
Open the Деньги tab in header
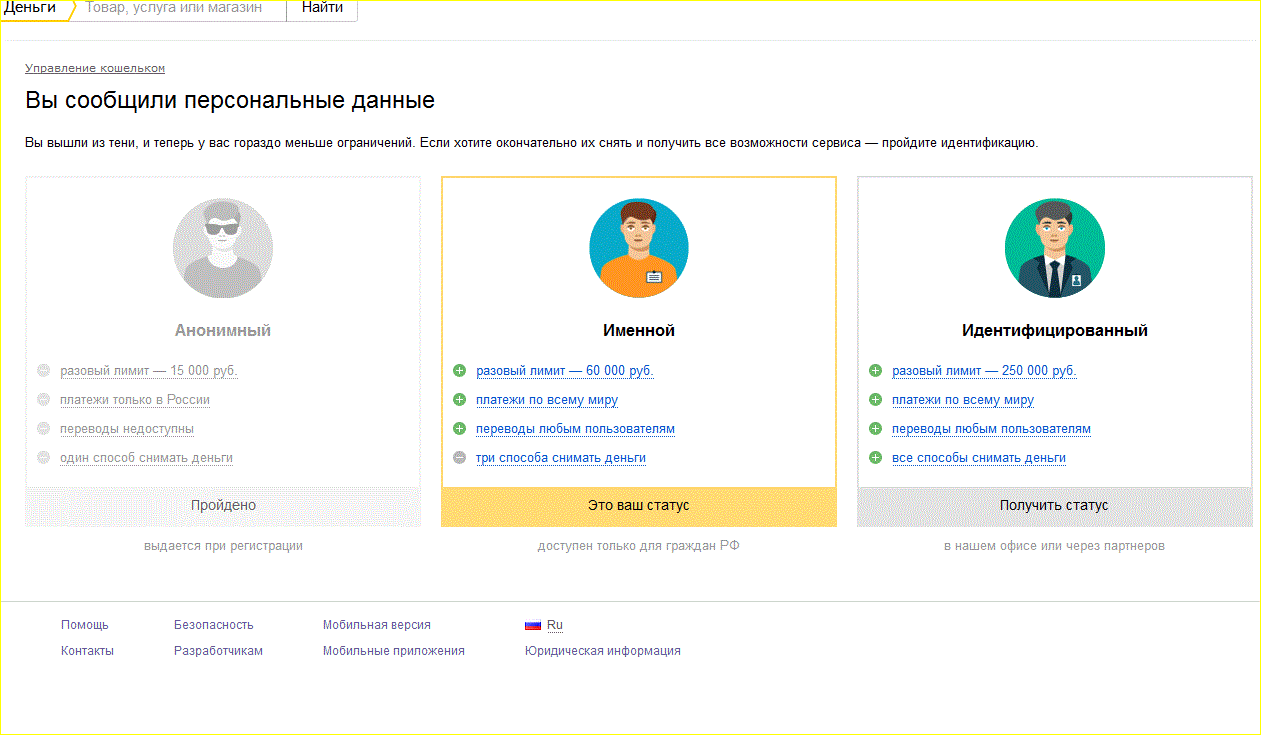[x=32, y=8]
